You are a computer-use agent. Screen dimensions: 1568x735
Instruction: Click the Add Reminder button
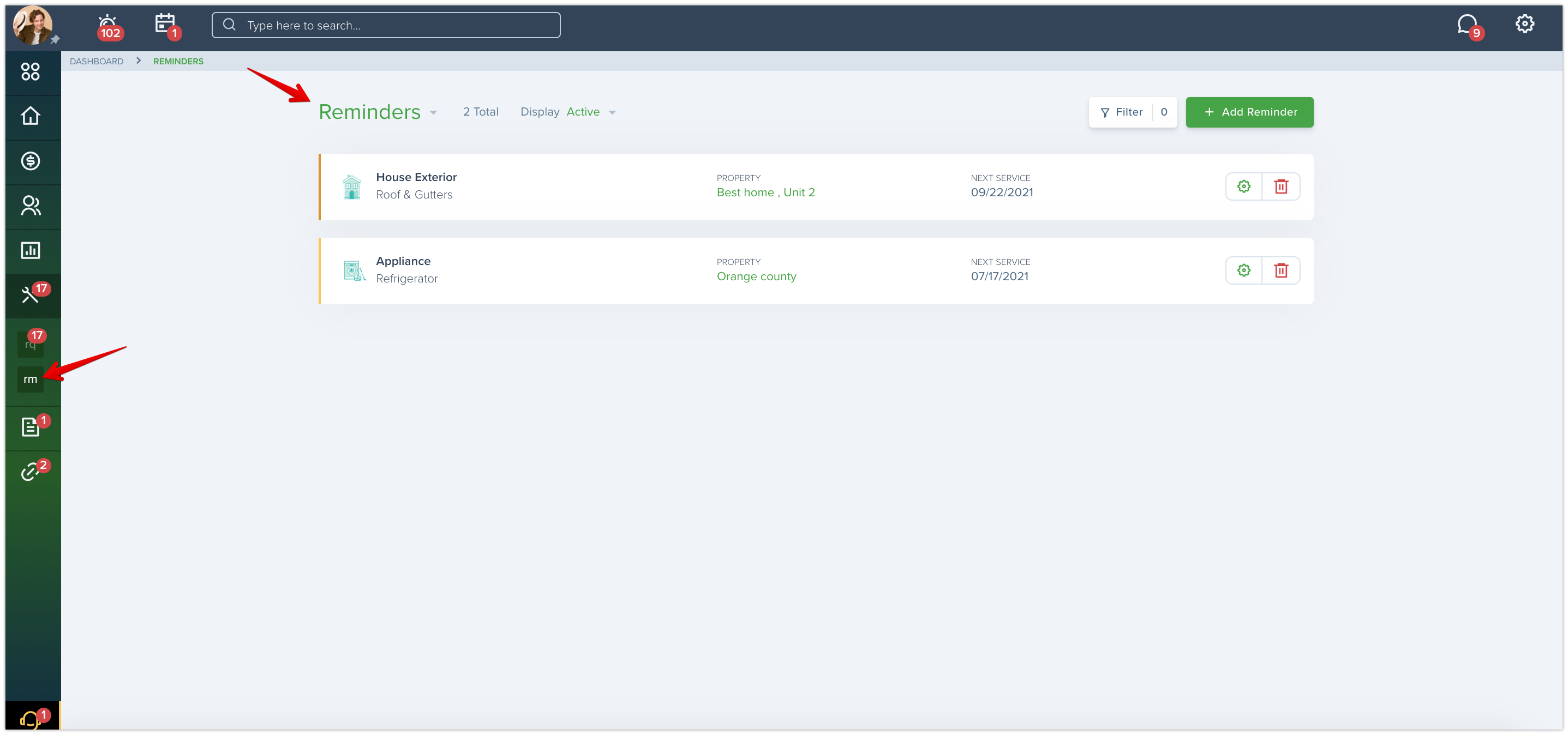1249,112
